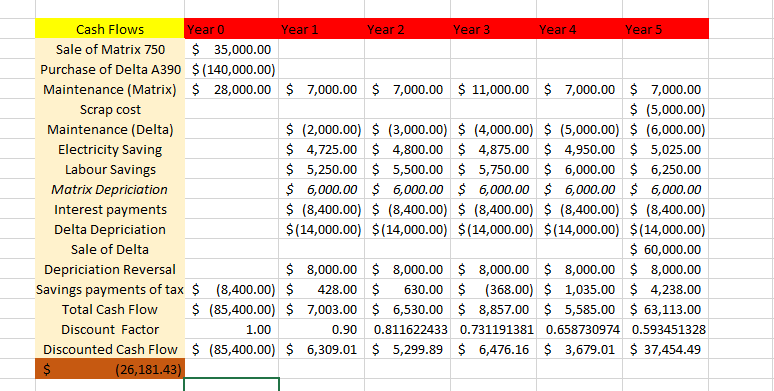
Task: Click the Year 5 column header
Action: point(666,29)
